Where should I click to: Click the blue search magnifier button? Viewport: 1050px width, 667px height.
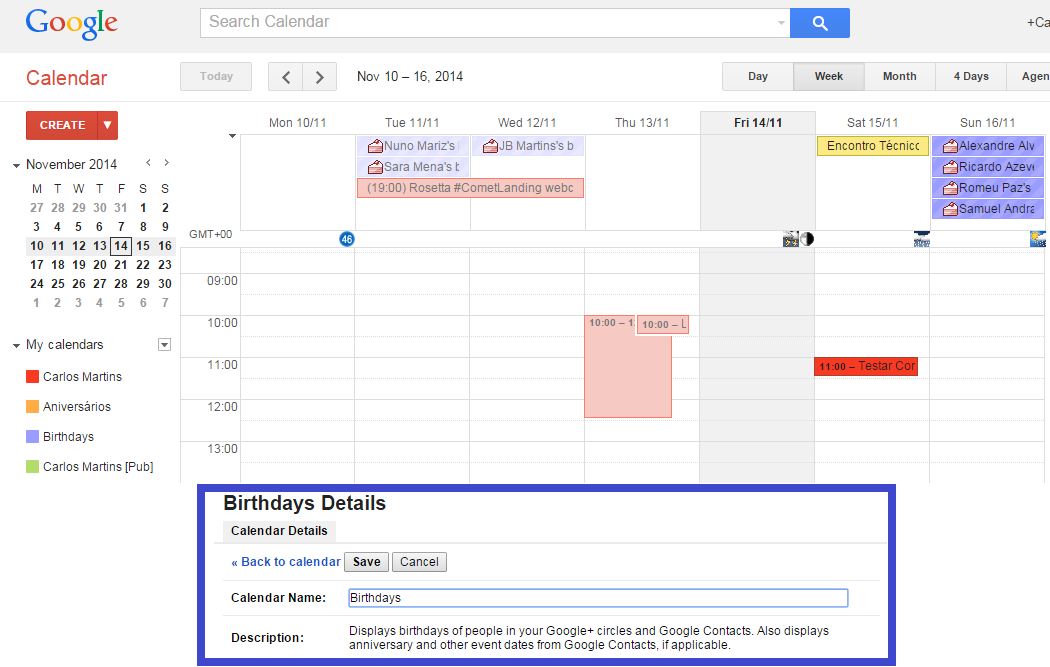pyautogui.click(x=820, y=23)
